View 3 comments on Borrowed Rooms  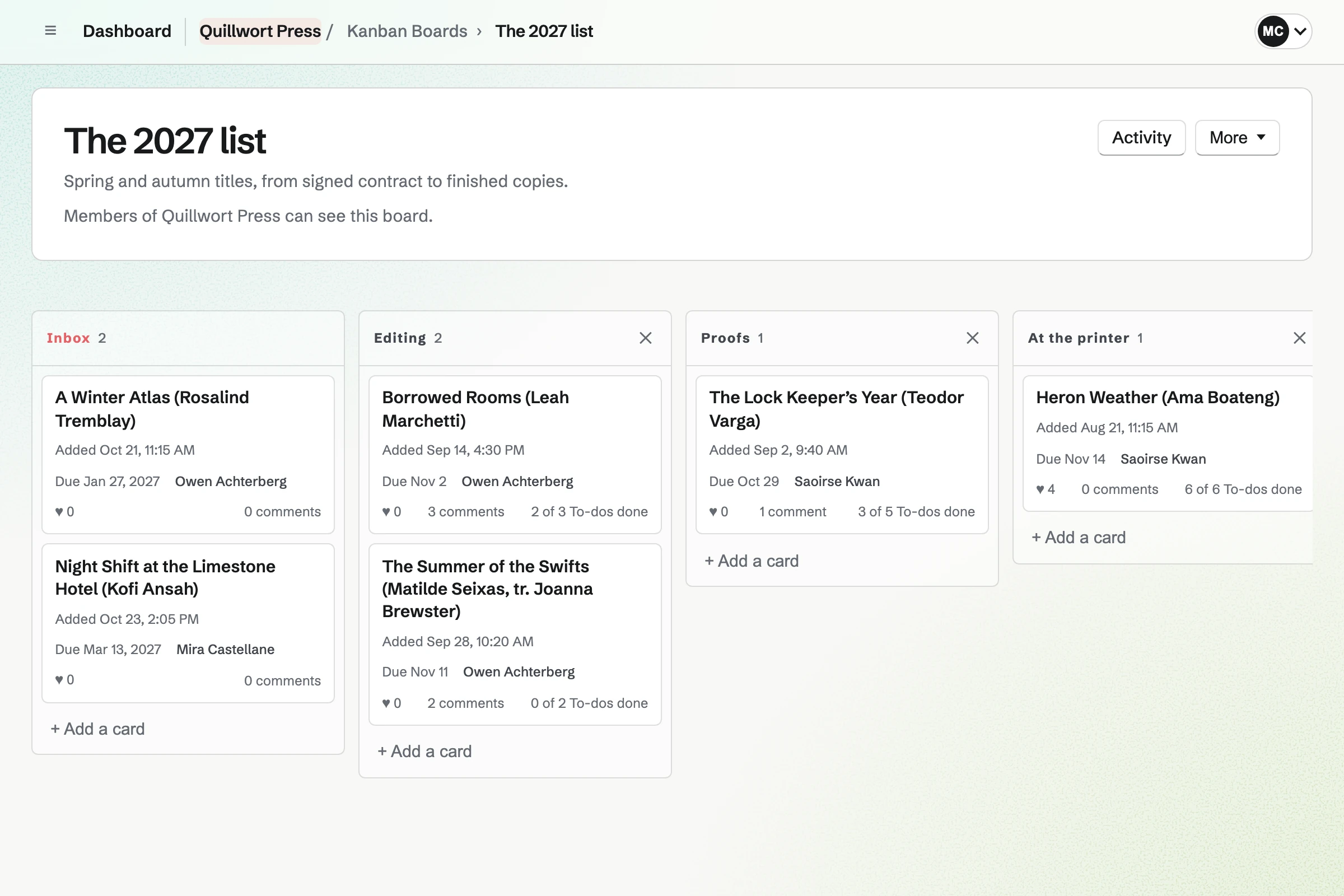tap(466, 511)
